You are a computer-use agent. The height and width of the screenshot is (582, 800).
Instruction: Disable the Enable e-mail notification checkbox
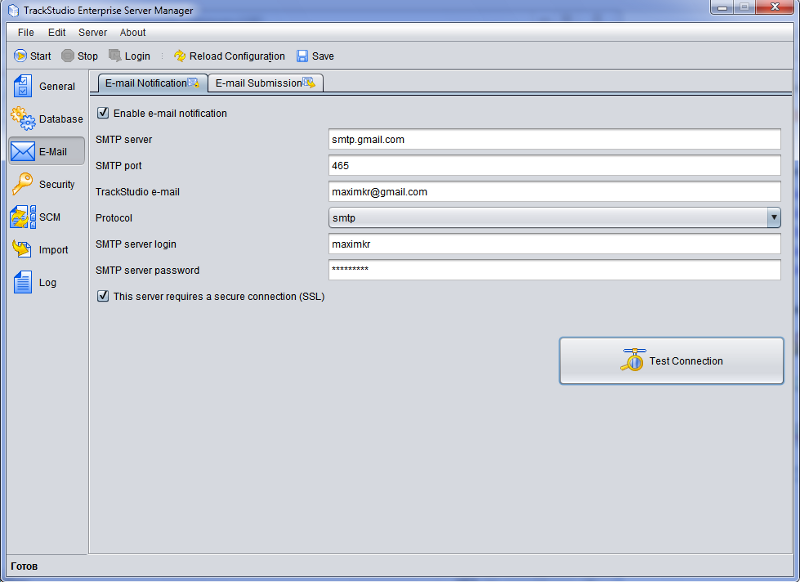[103, 113]
